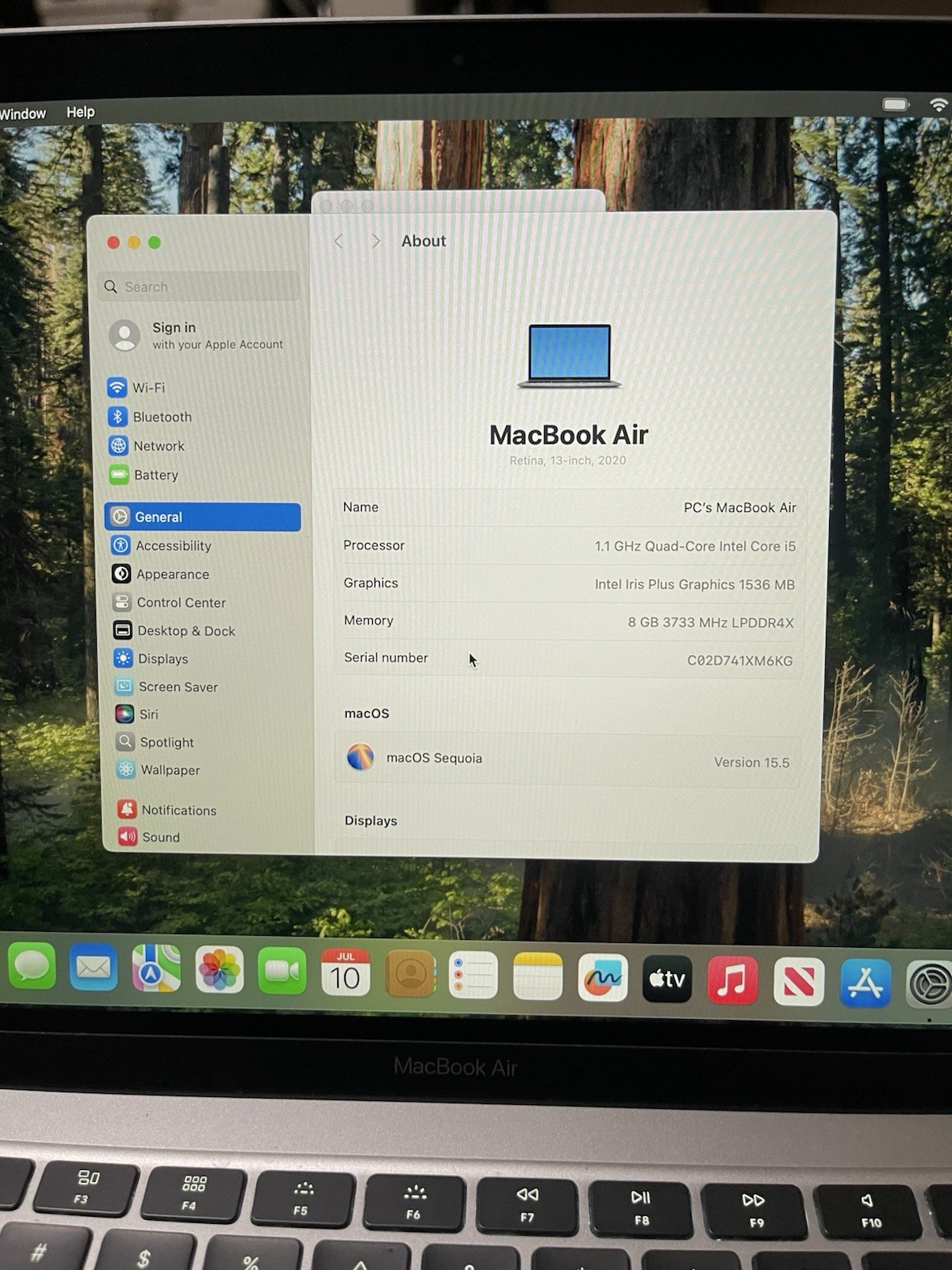Viewport: 952px width, 1270px height.
Task: Click the battery status icon in menu bar
Action: [x=896, y=105]
